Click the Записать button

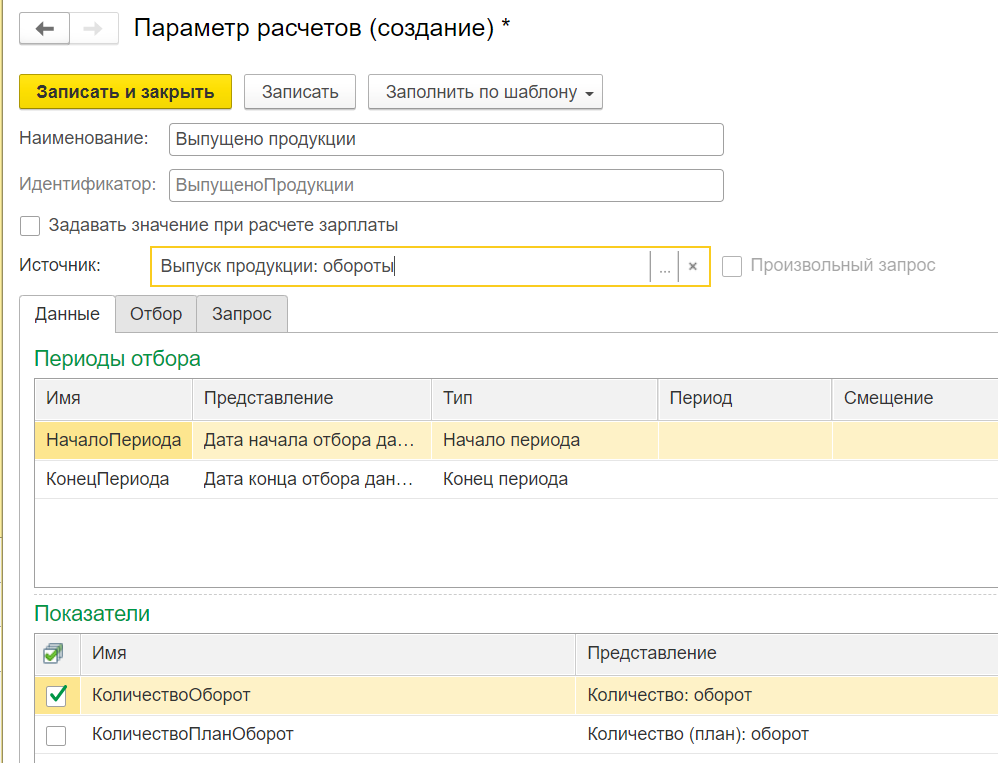click(300, 92)
